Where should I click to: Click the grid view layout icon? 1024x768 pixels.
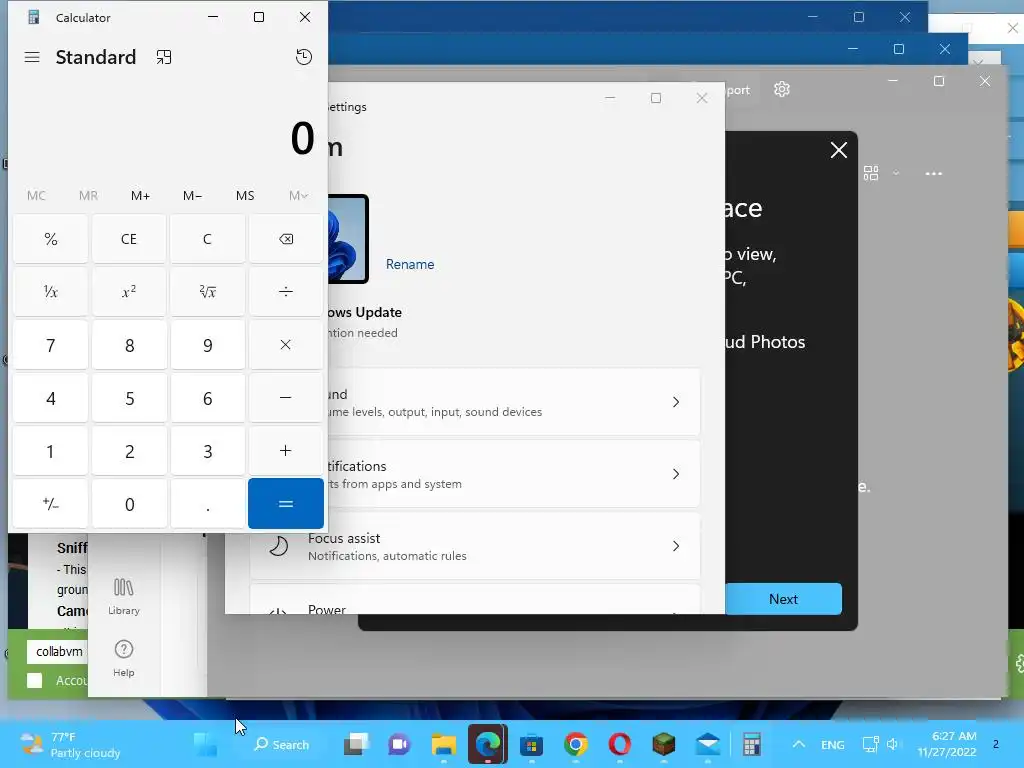(x=871, y=173)
